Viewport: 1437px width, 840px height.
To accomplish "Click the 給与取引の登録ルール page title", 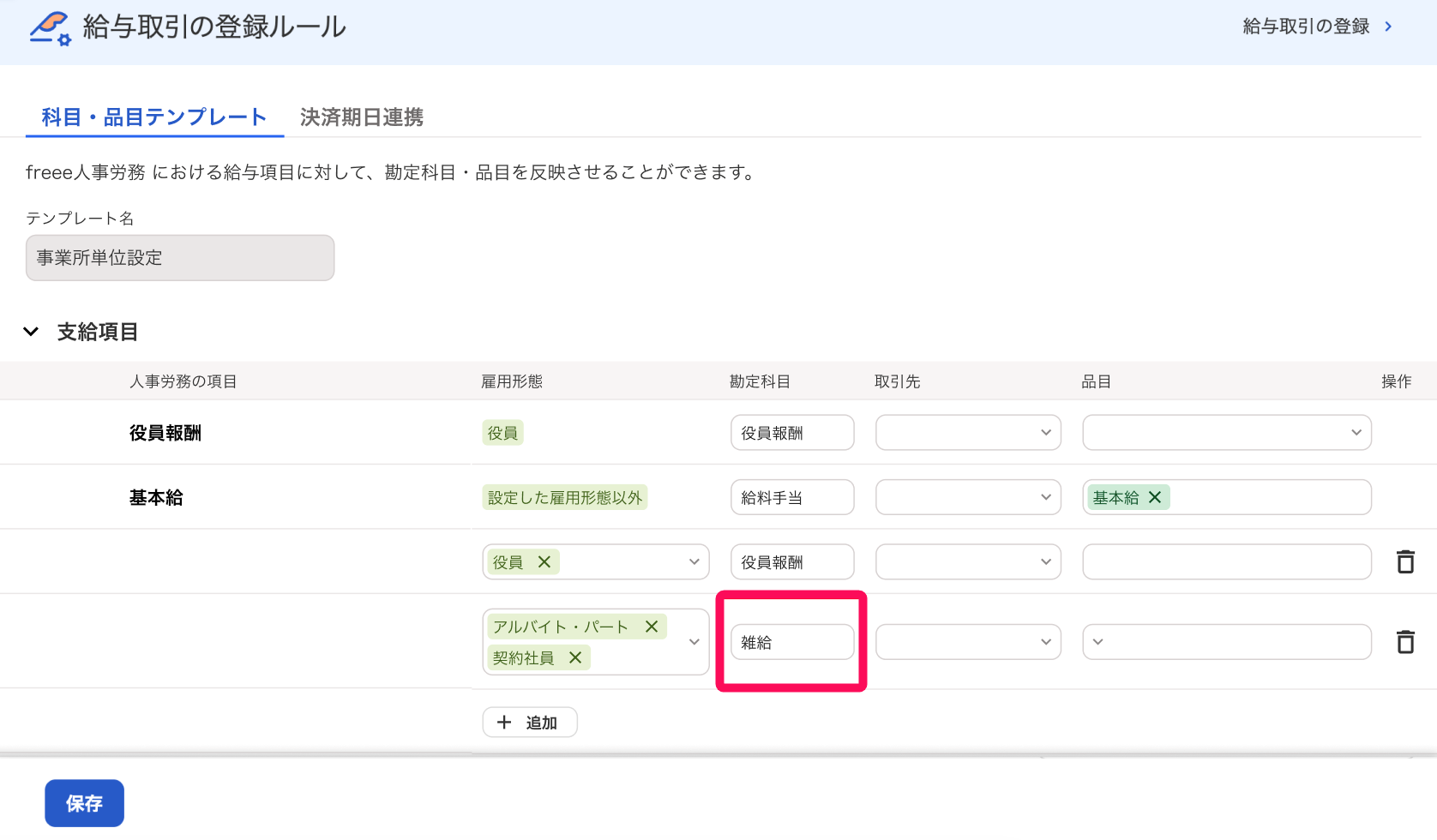I will click(x=214, y=27).
